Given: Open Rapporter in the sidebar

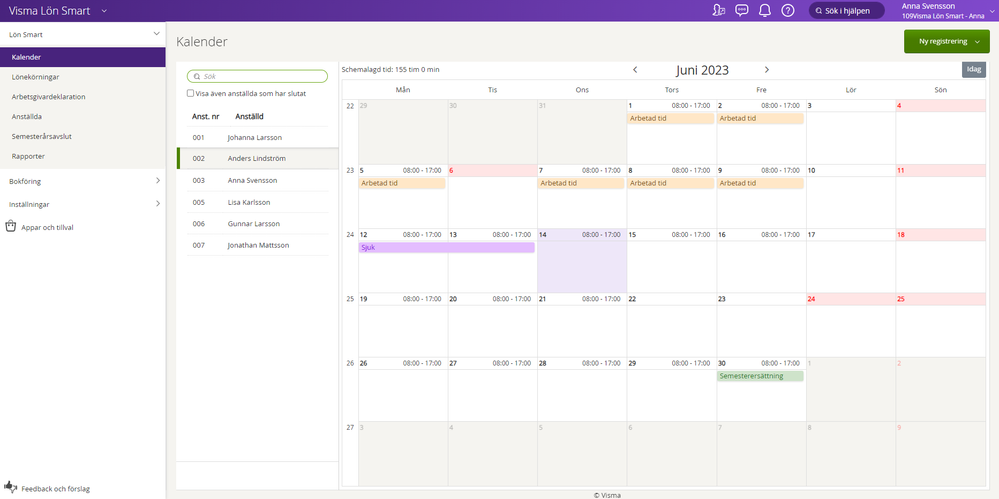Looking at the screenshot, I should tap(27, 156).
